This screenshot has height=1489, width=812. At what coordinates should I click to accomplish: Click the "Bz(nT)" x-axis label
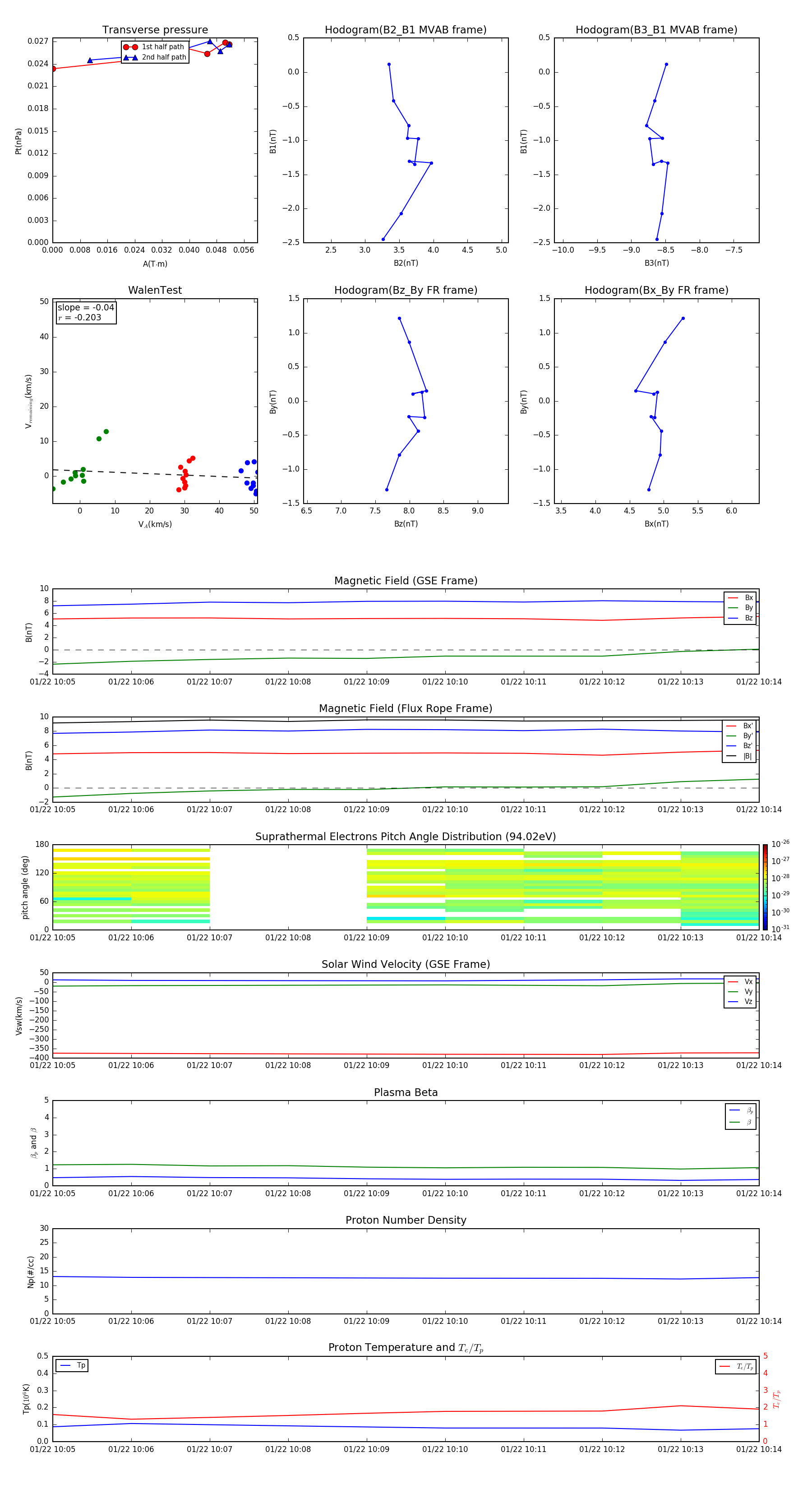(406, 524)
